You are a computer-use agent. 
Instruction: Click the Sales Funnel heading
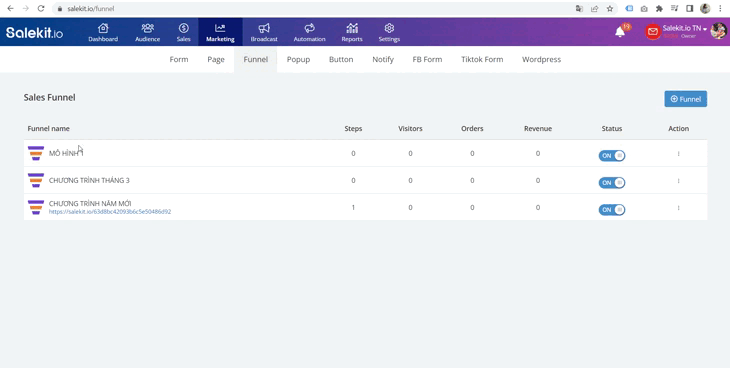point(49,97)
